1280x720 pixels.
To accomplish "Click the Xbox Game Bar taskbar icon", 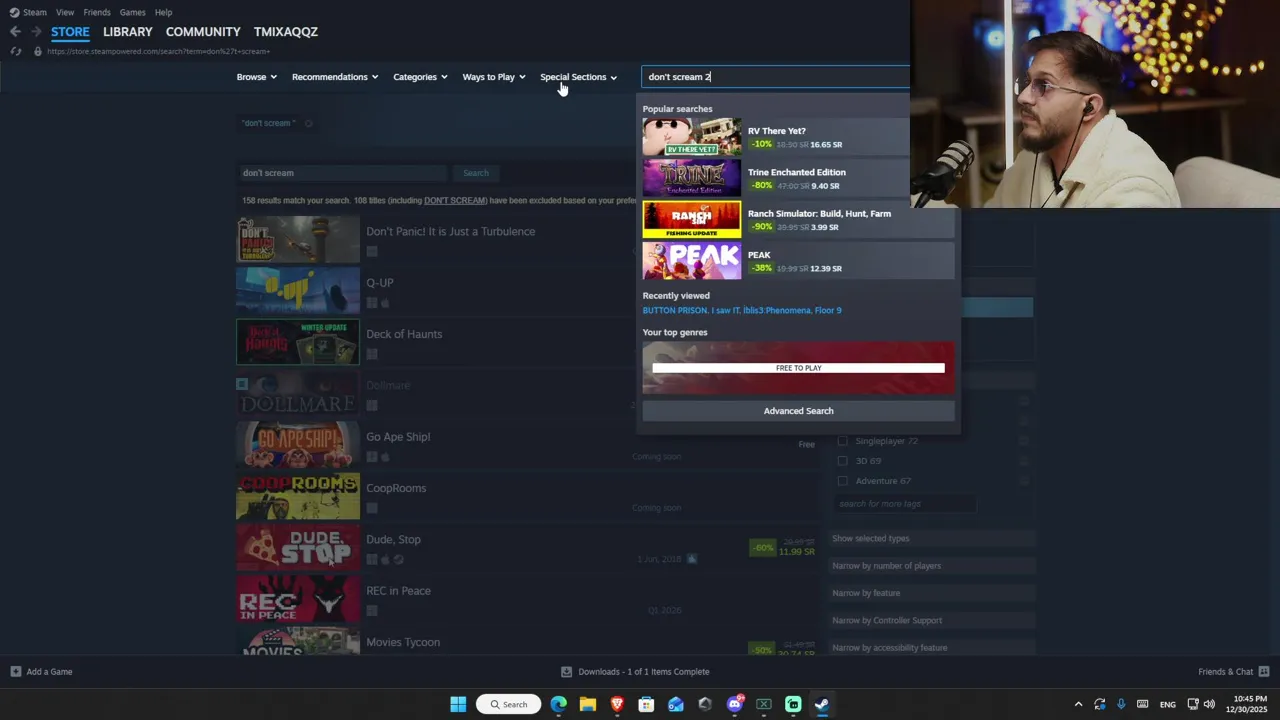I will 764,704.
